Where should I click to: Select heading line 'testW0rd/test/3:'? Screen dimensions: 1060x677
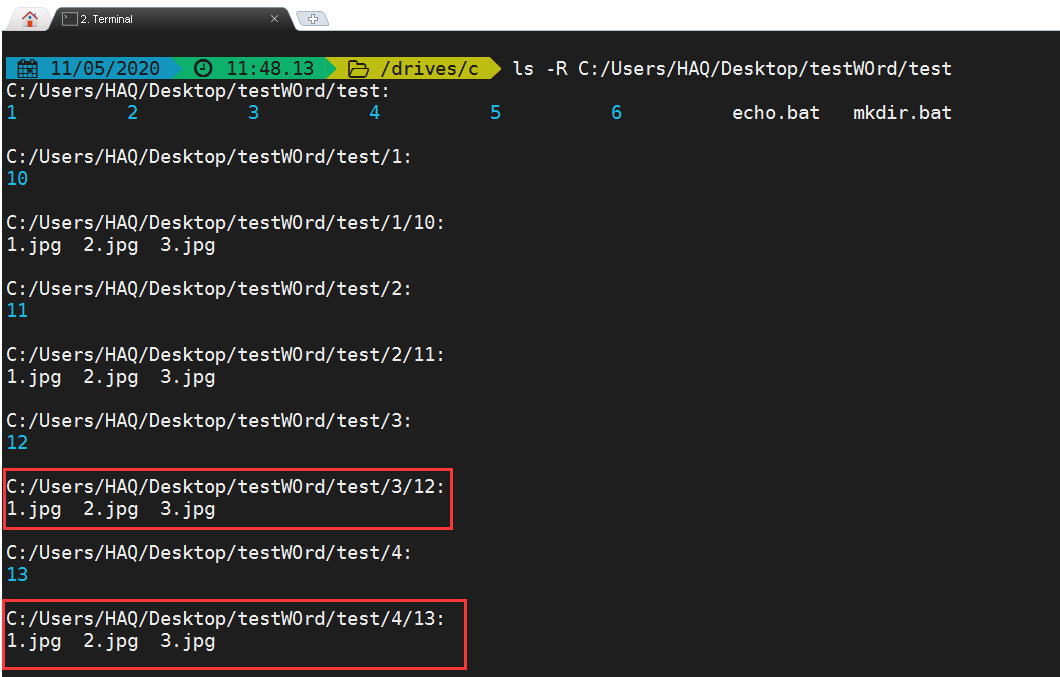pos(209,421)
